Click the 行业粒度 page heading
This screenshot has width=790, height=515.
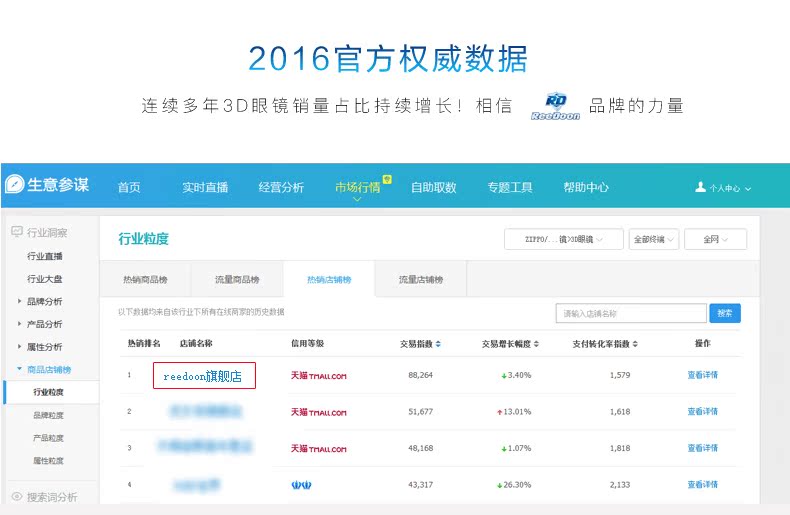pyautogui.click(x=144, y=239)
